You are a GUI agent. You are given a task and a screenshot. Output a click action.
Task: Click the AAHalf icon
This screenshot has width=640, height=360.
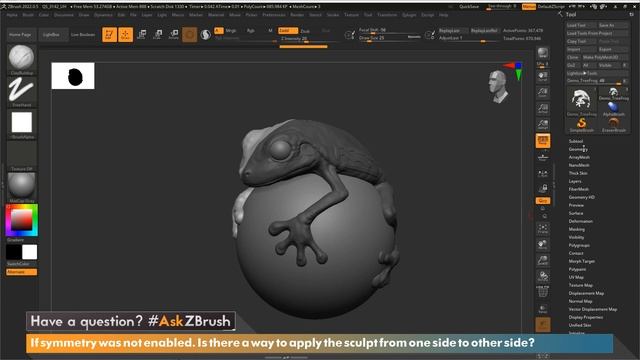(x=542, y=124)
